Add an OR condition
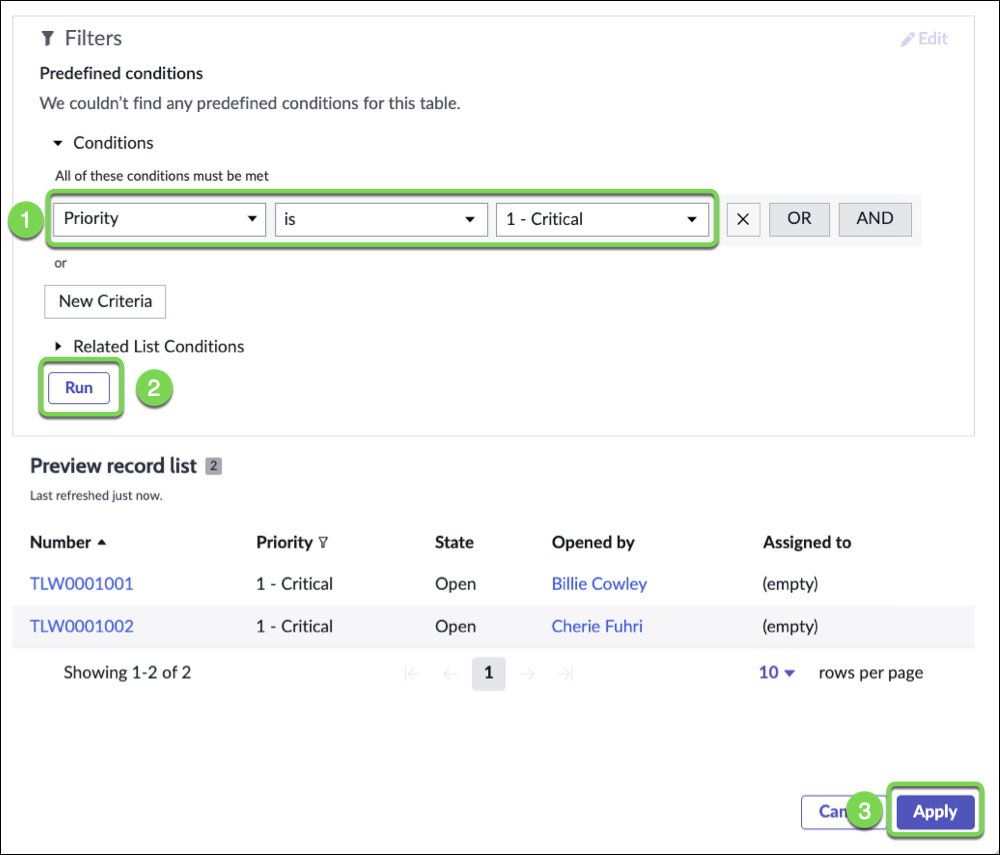The width and height of the screenshot is (1000, 855). (799, 219)
